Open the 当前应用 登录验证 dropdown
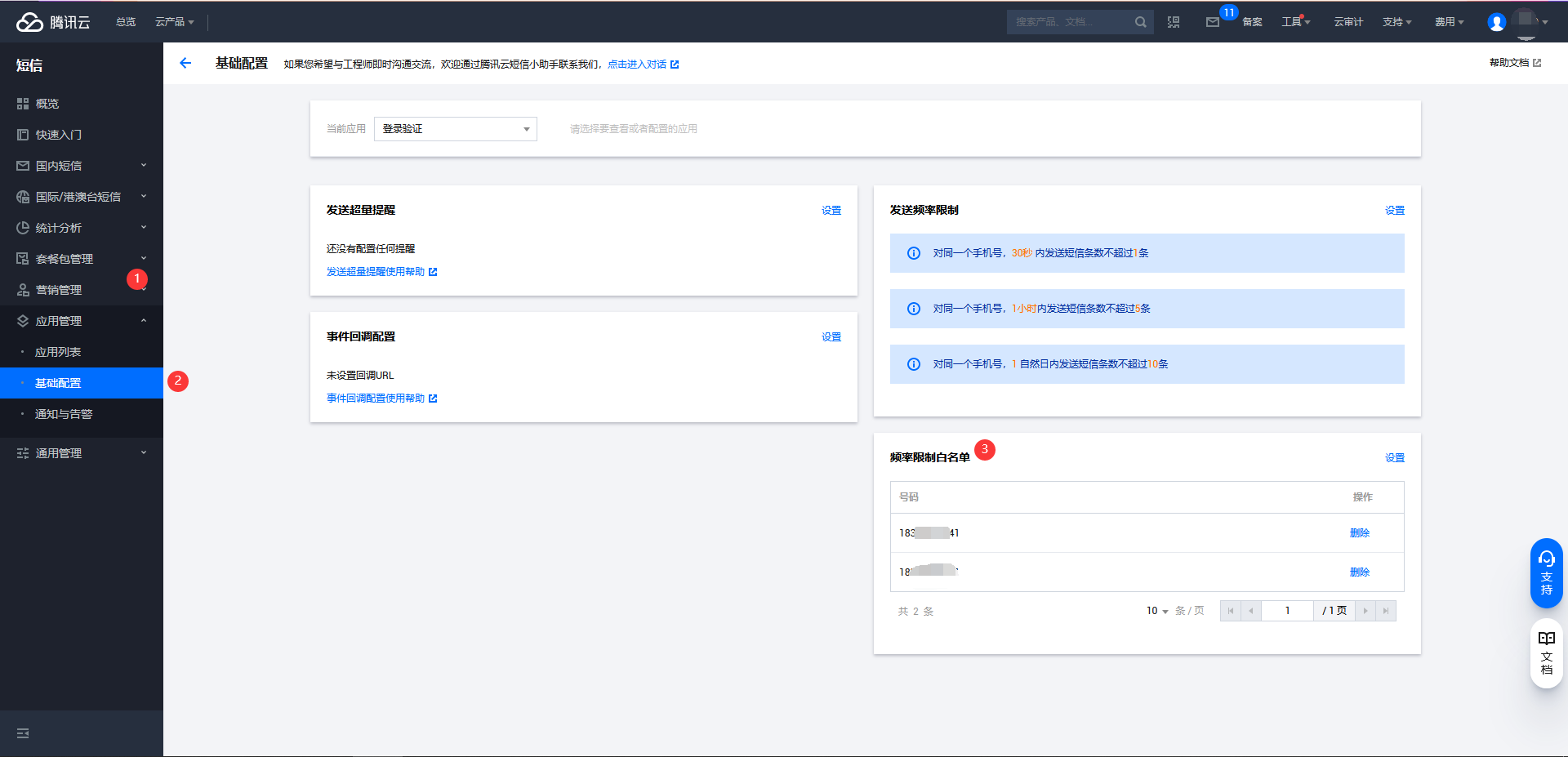The image size is (1568, 757). (x=456, y=129)
